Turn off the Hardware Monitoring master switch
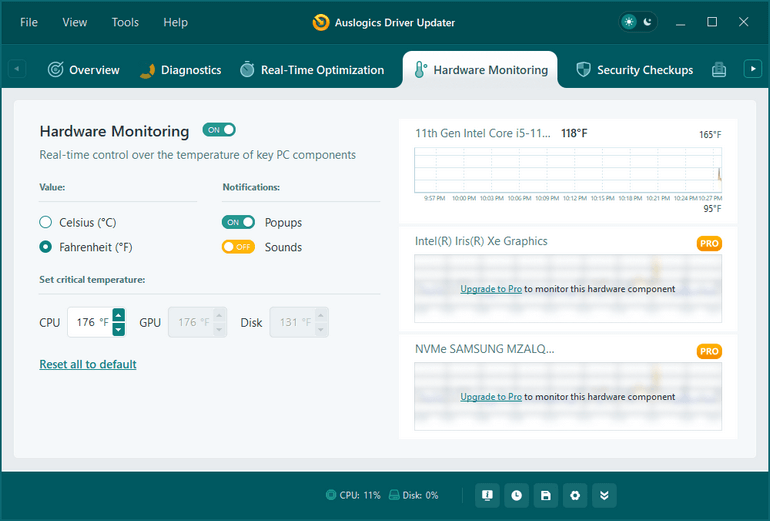The width and height of the screenshot is (770, 521). pyautogui.click(x=219, y=130)
